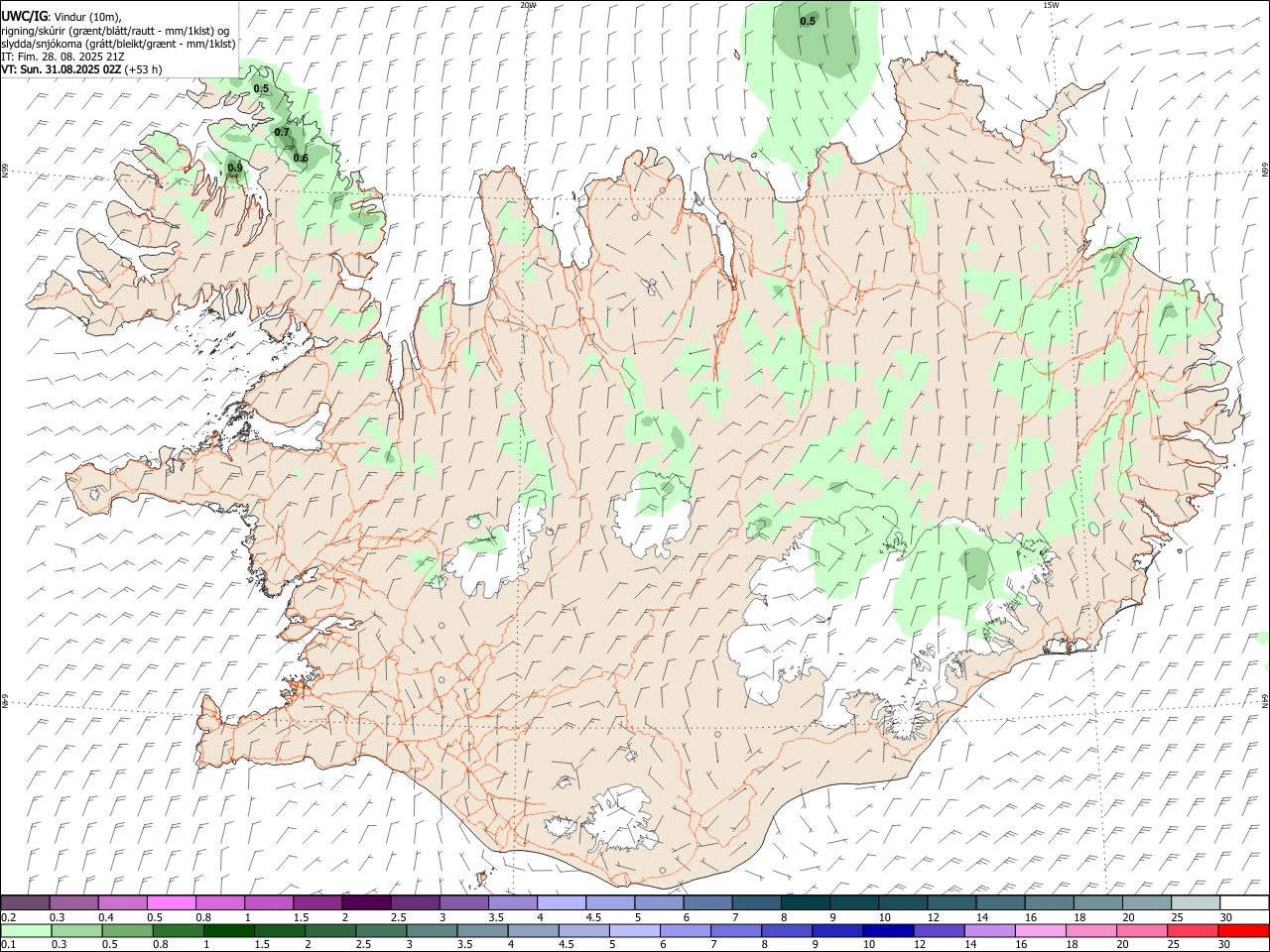Click the dusky purple 0.2–0.3 upper legend swatch
Image resolution: width=1270 pixels, height=952 pixels.
coord(25,902)
